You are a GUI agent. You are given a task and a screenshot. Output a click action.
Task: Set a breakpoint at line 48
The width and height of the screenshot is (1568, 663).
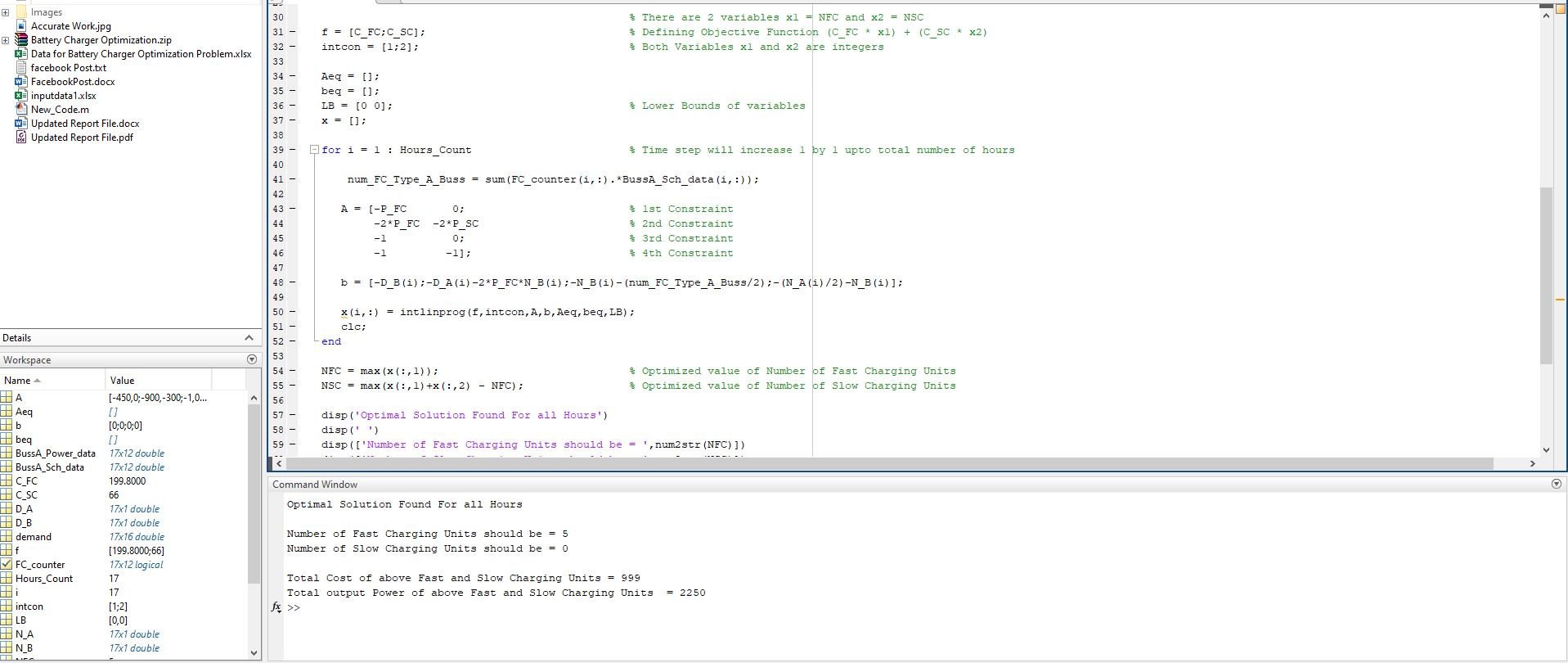(x=293, y=282)
